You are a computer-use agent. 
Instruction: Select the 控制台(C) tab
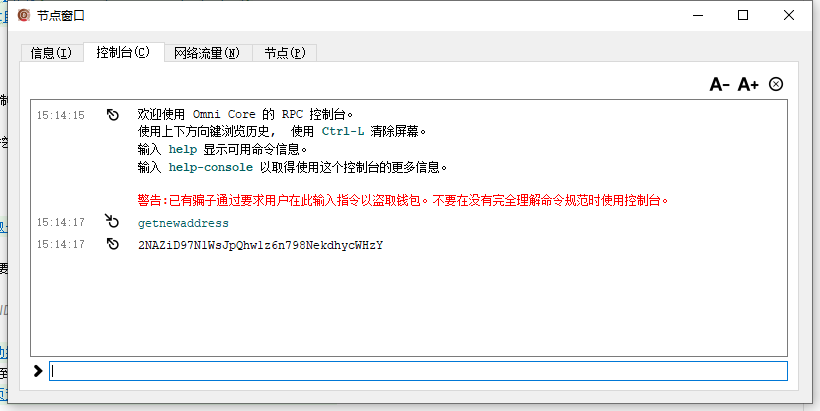[123, 52]
